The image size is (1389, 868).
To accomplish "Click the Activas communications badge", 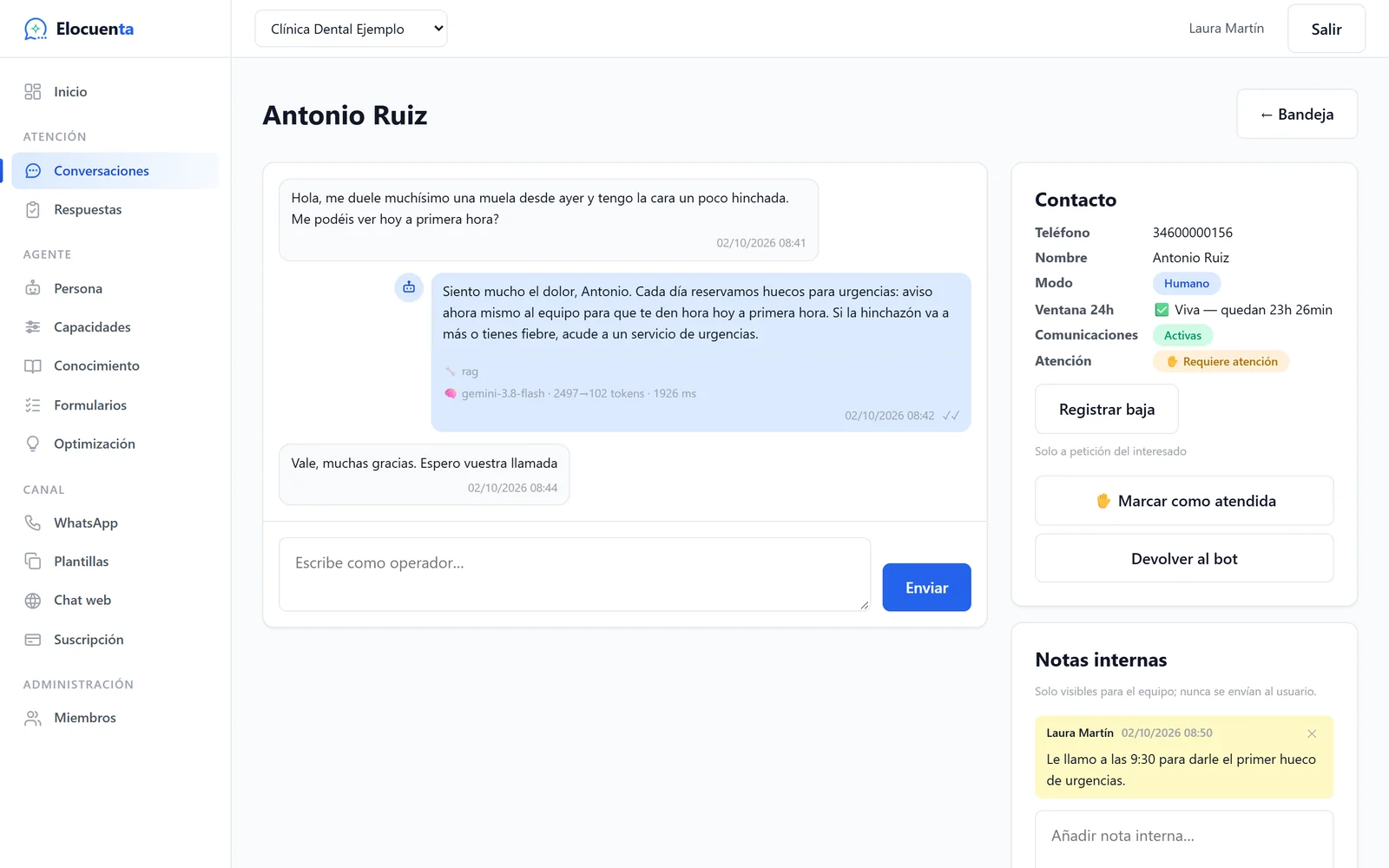I will tap(1182, 335).
